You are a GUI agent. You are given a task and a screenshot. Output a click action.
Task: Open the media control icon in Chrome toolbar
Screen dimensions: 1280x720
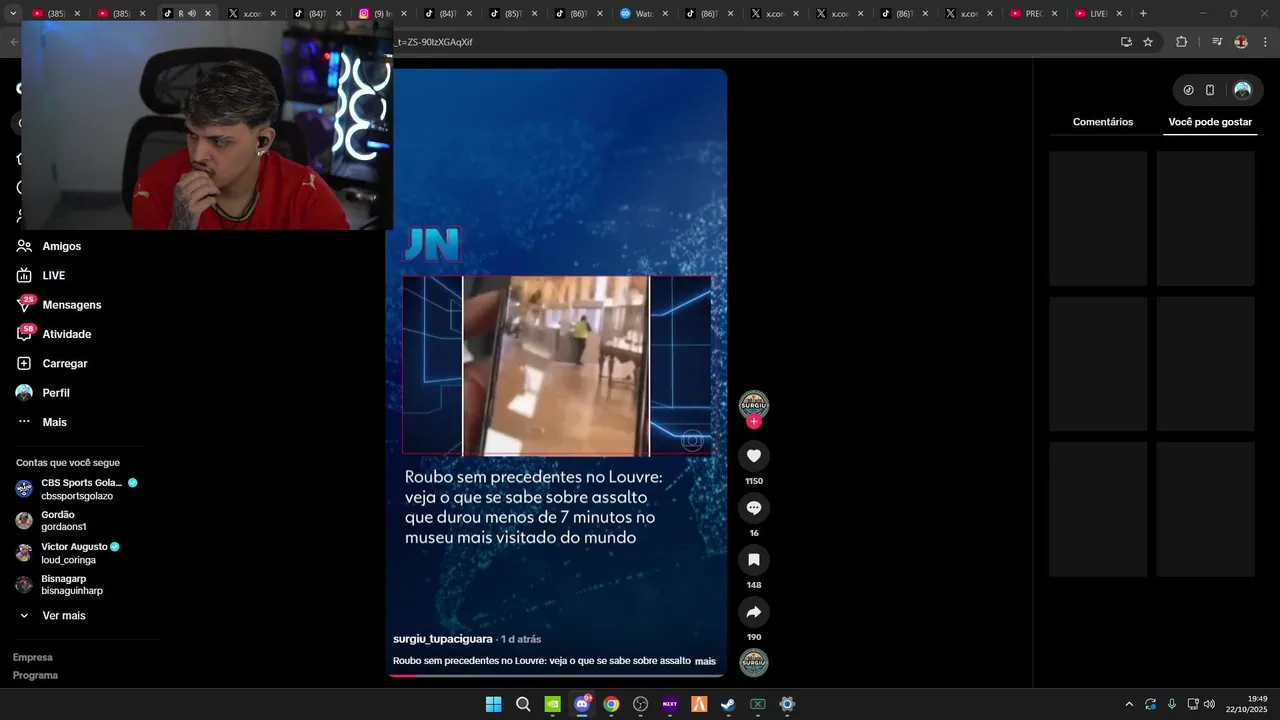(1217, 42)
